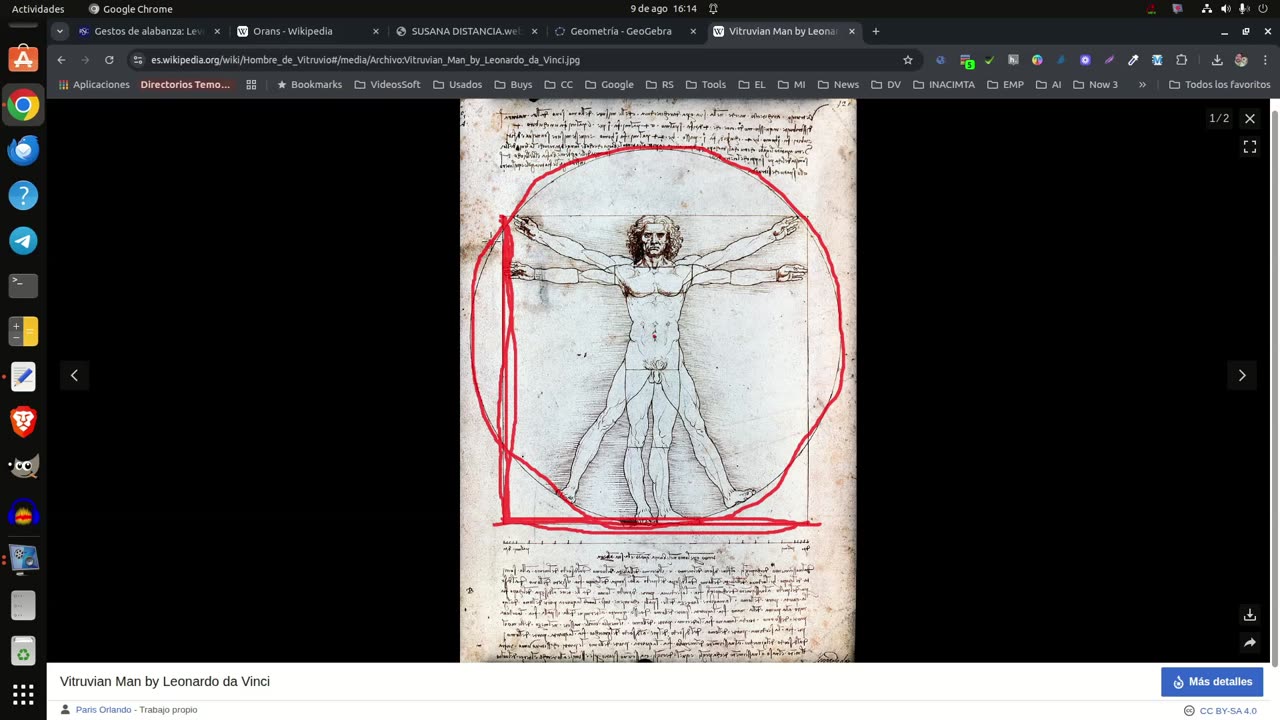View site information icon in address bar
The width and height of the screenshot is (1280, 720).
pyautogui.click(x=138, y=60)
